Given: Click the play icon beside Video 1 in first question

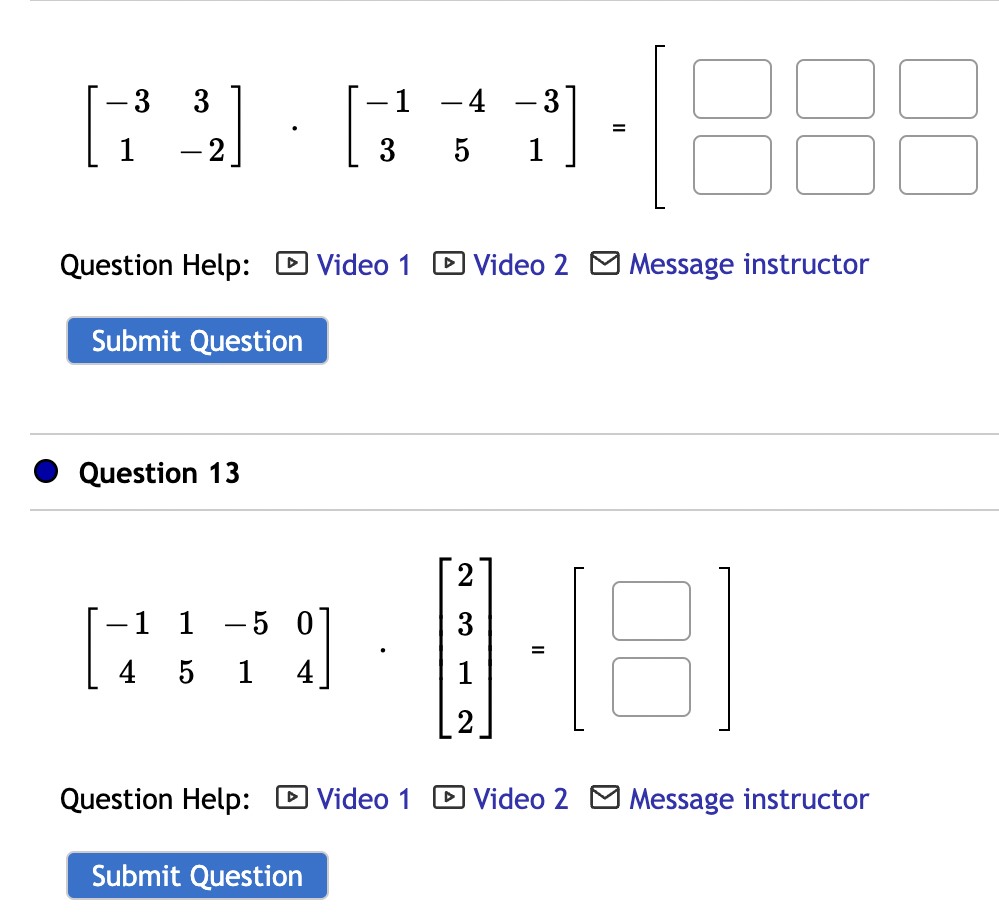Looking at the screenshot, I should click(290, 264).
